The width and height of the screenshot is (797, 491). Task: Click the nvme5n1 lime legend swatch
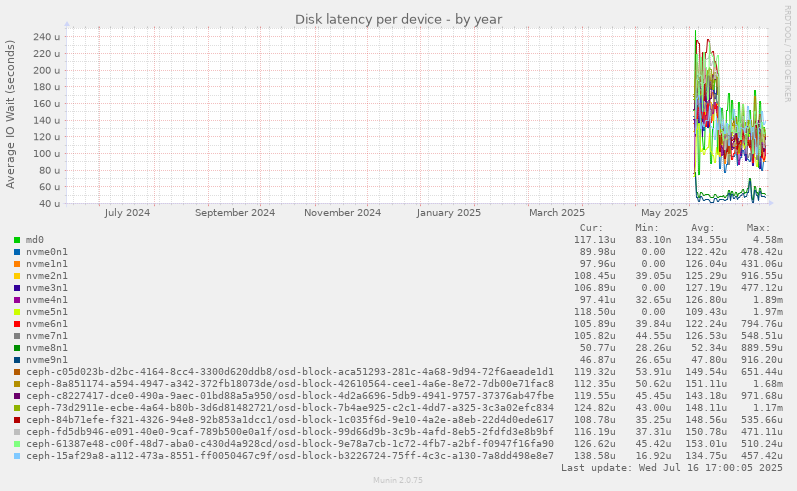click(x=17, y=312)
